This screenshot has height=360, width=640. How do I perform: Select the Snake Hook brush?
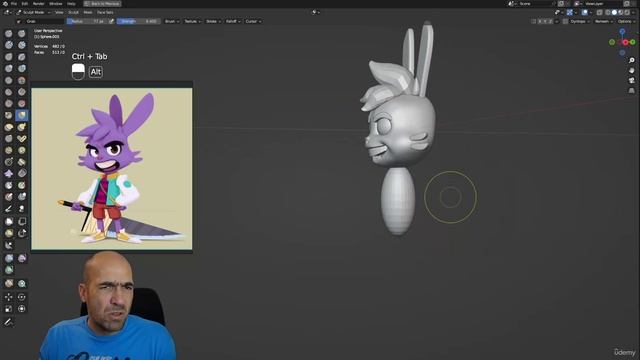[22, 127]
